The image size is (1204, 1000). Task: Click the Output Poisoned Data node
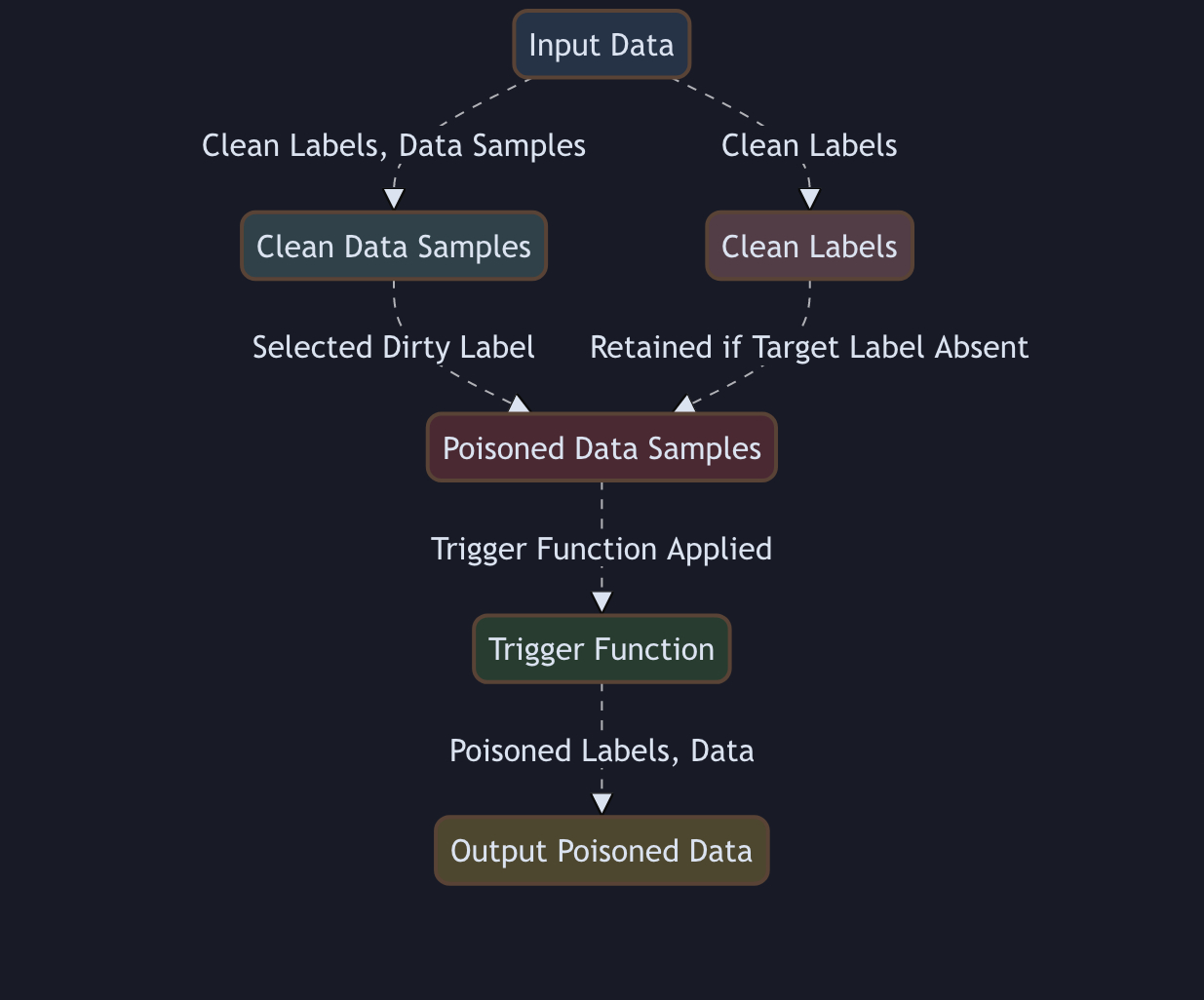point(602,851)
